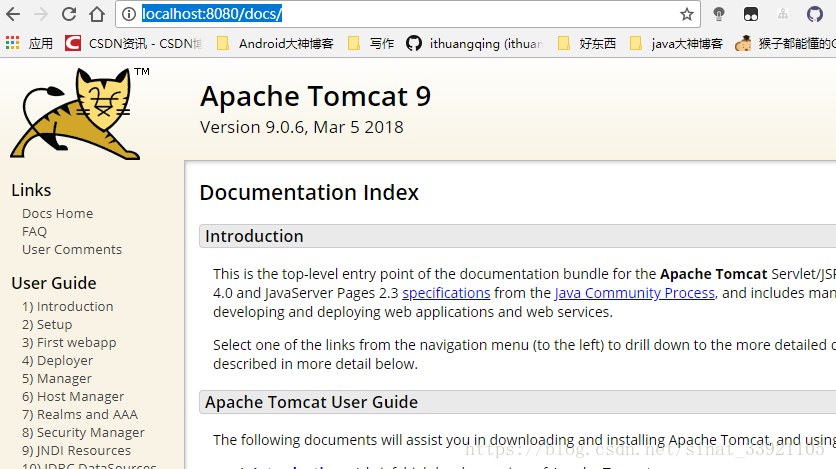
Task: Open 9) JNDI Resources guide
Action: [x=76, y=451]
